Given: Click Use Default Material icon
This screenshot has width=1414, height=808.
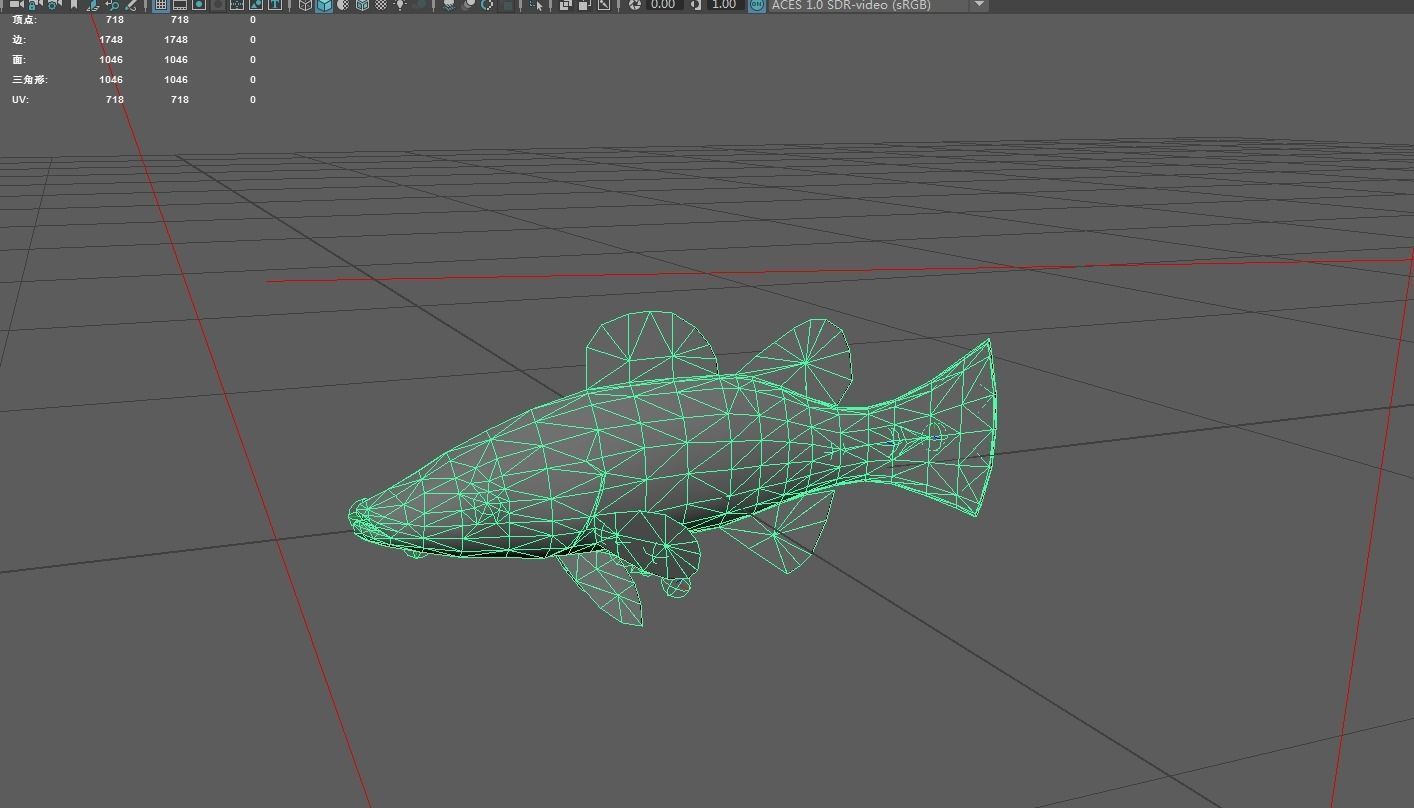Looking at the screenshot, I should pyautogui.click(x=342, y=5).
